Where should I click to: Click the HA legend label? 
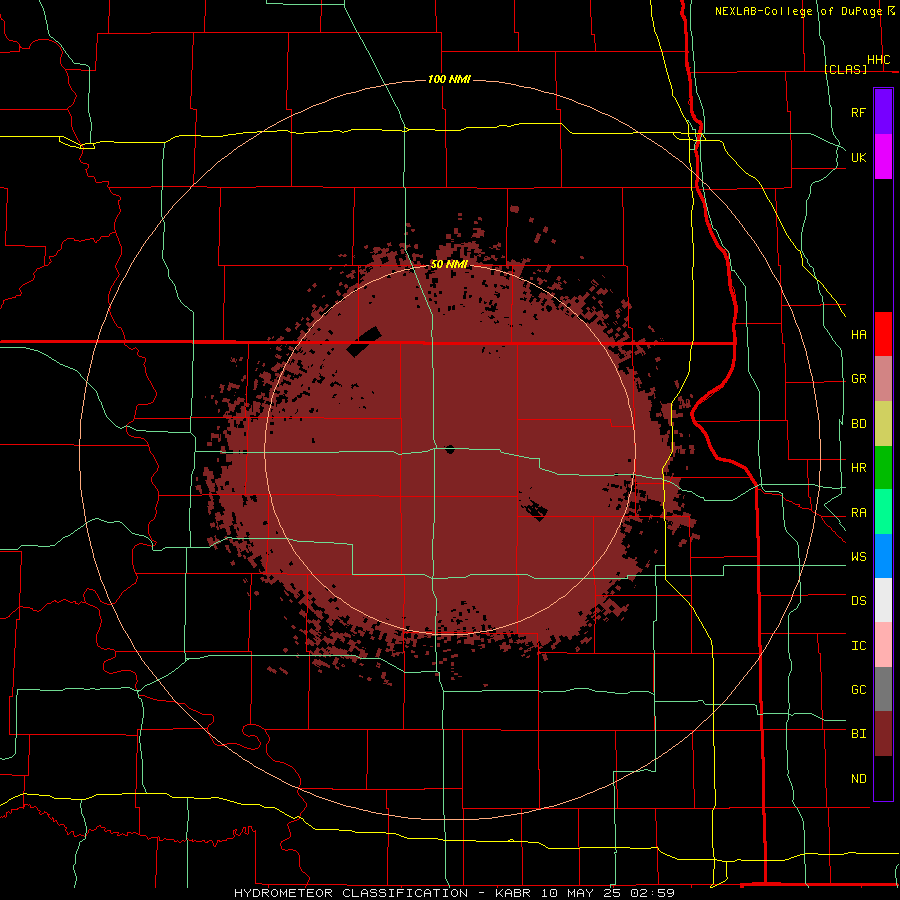859,335
